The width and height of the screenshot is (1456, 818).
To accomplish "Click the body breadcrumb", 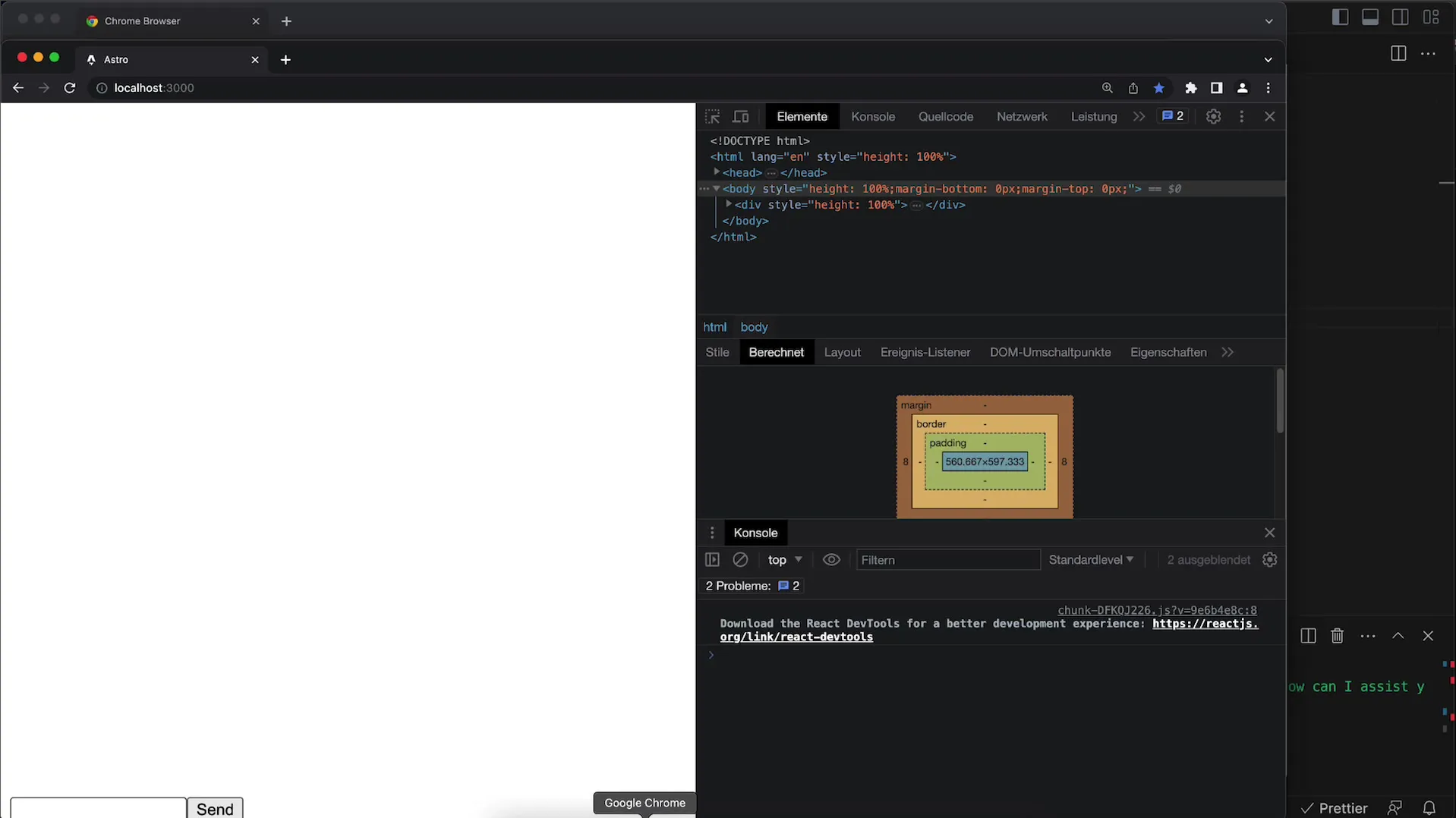I will pyautogui.click(x=755, y=327).
